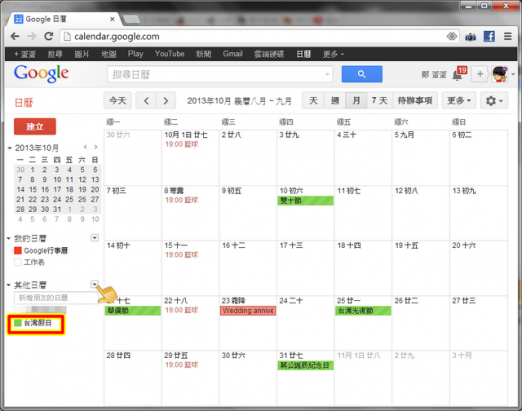Open the account profile avatar

499,74
